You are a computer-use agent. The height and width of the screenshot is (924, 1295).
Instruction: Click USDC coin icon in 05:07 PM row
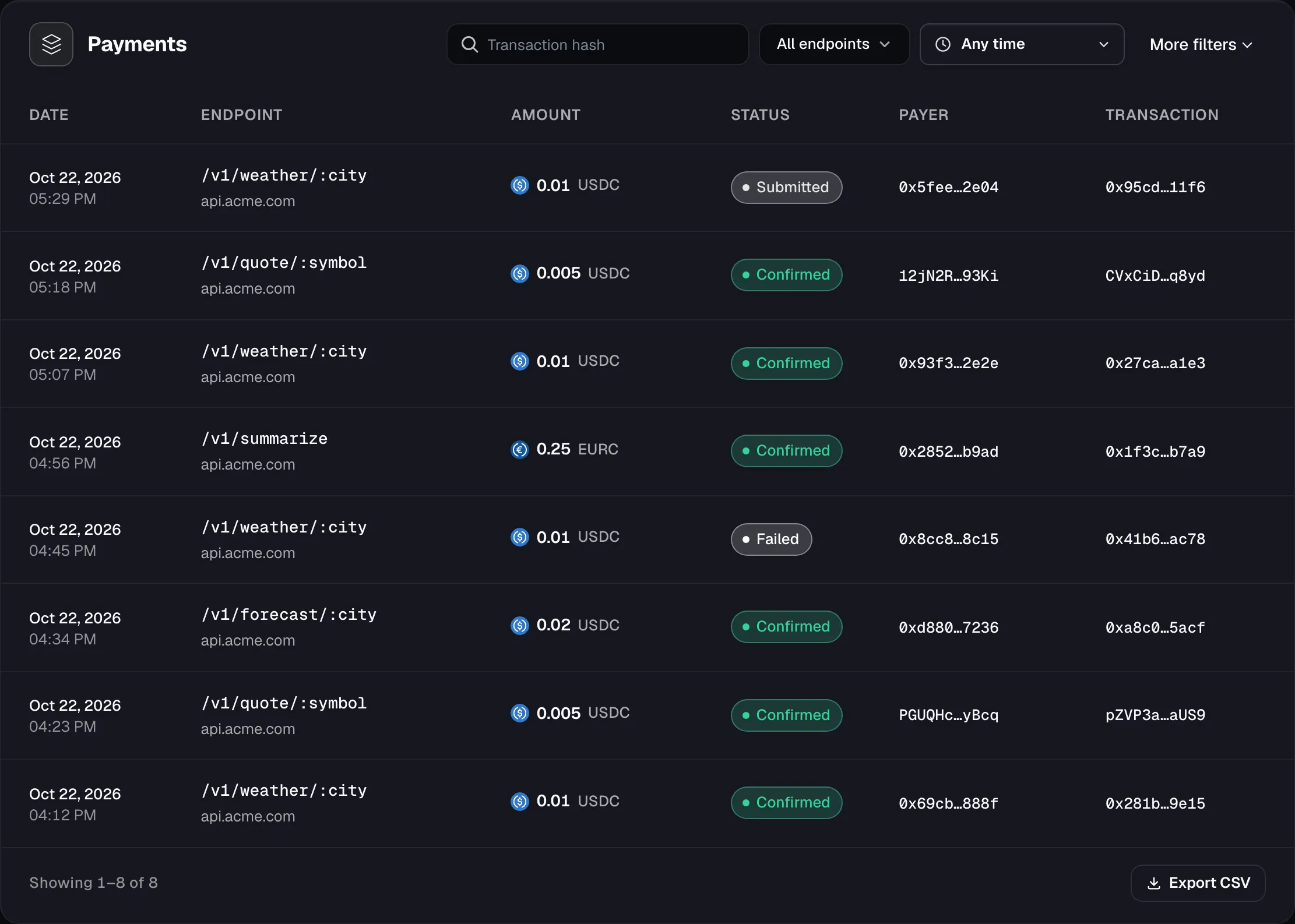pos(519,361)
